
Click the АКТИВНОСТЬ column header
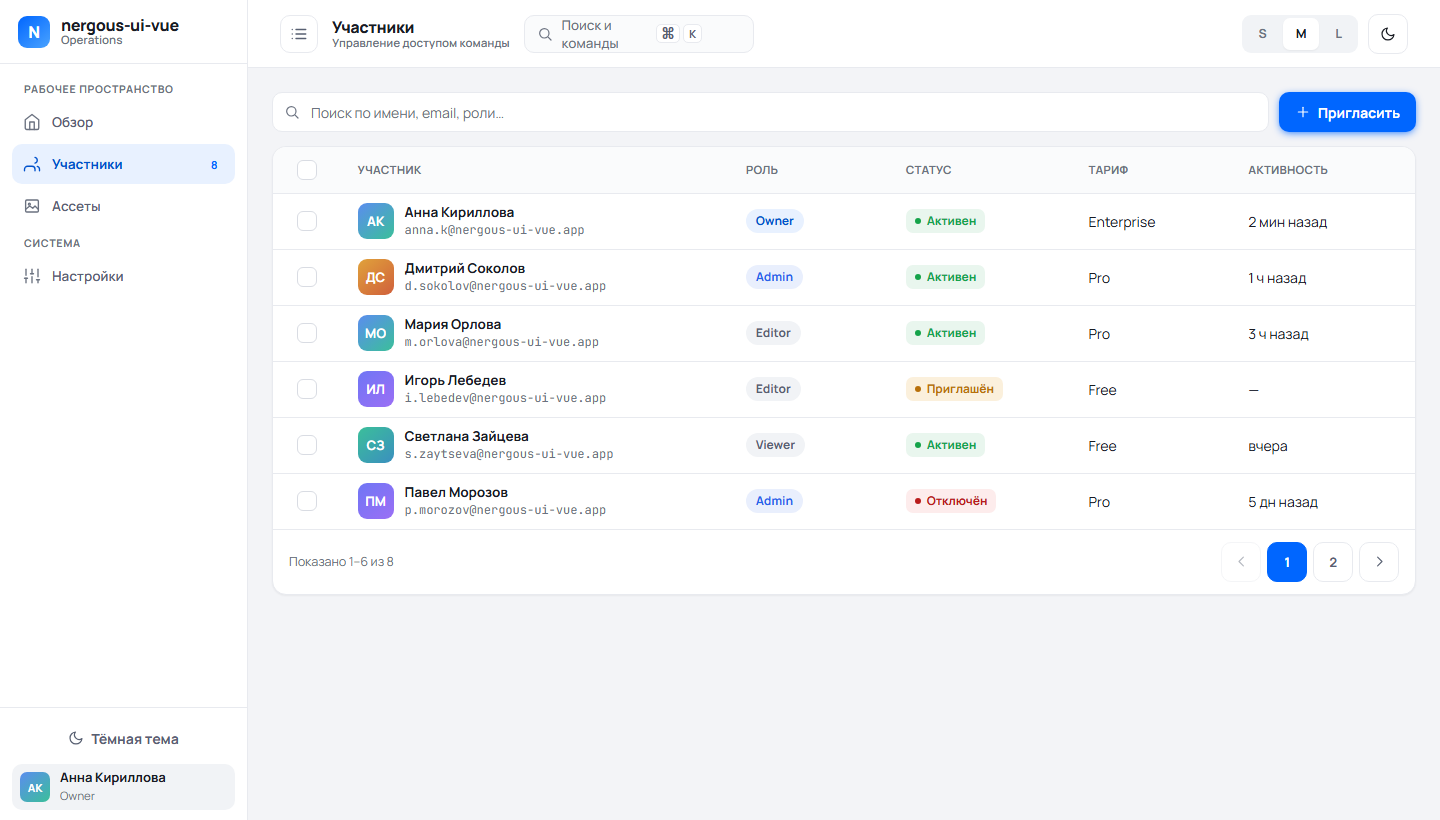pos(1288,170)
